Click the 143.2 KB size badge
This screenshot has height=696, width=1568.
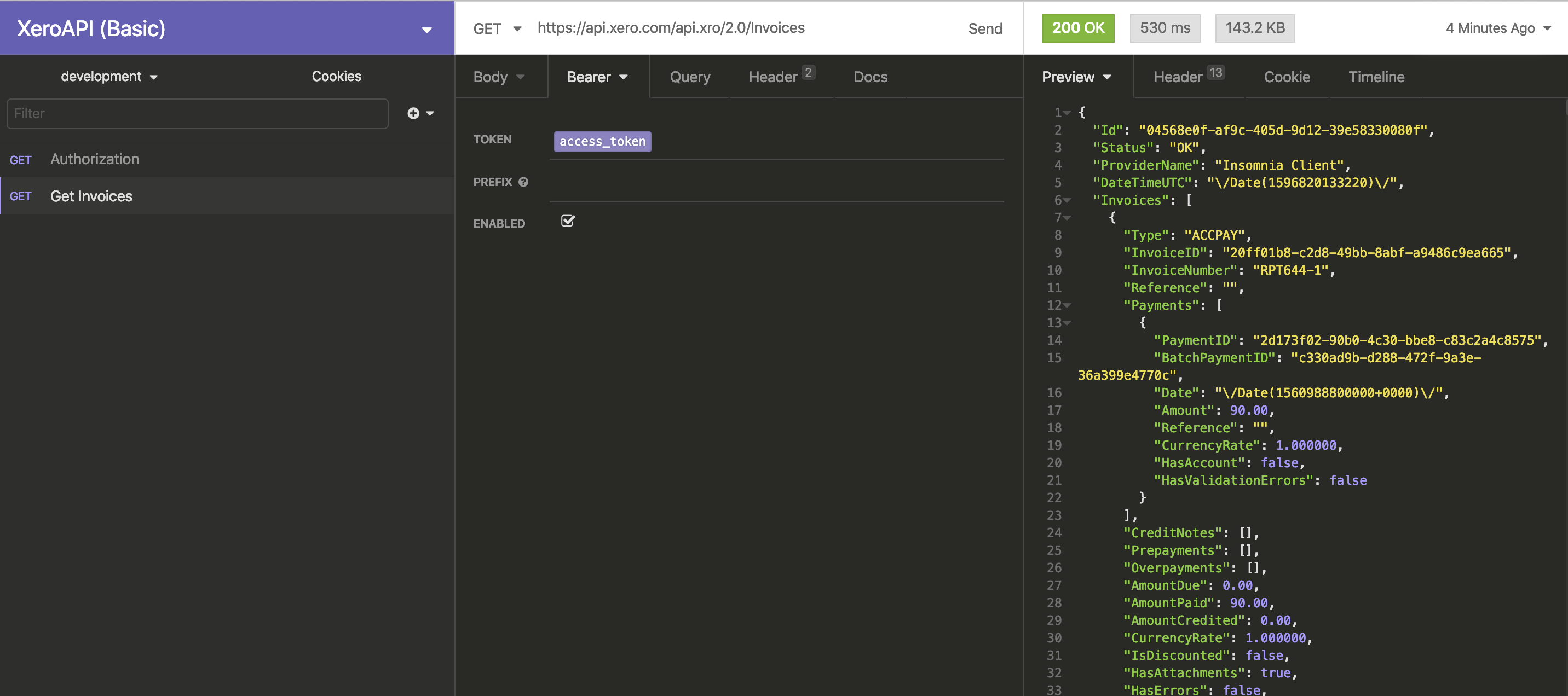tap(1254, 28)
